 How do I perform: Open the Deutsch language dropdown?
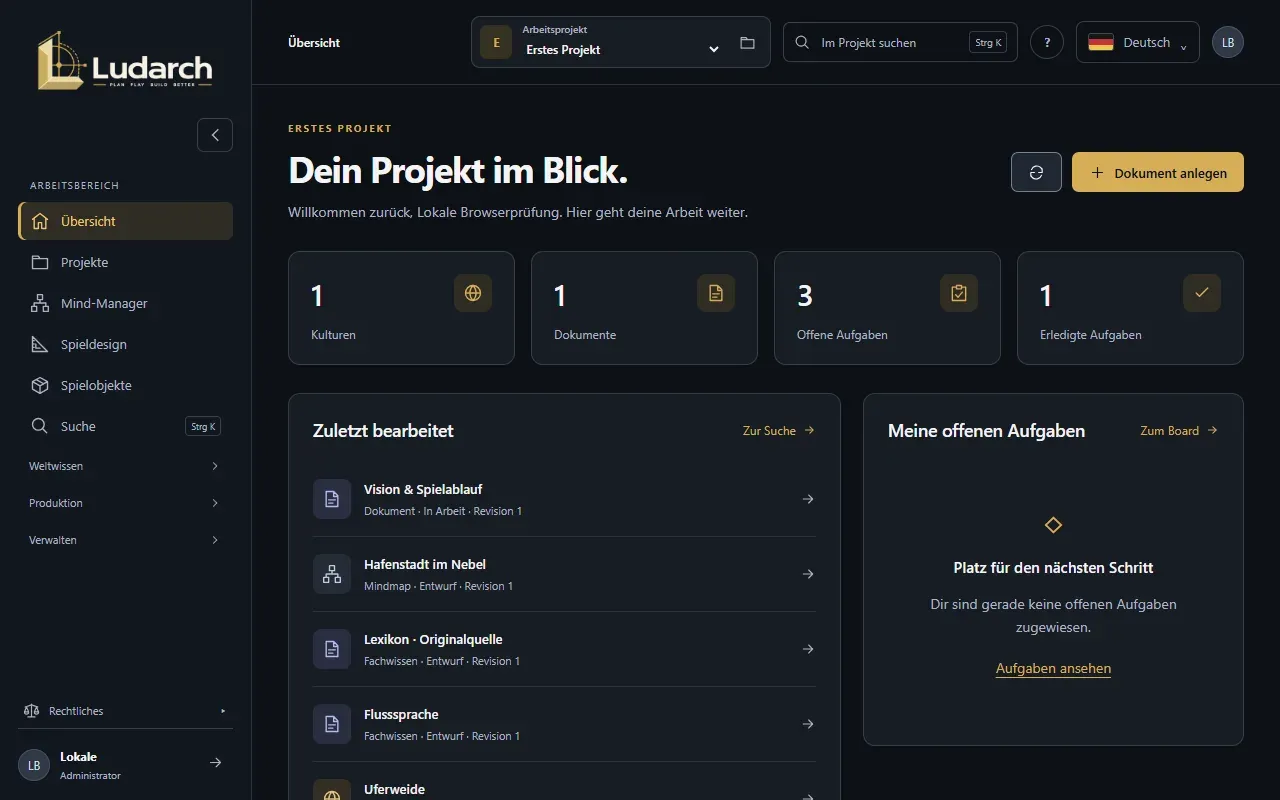pos(1138,42)
